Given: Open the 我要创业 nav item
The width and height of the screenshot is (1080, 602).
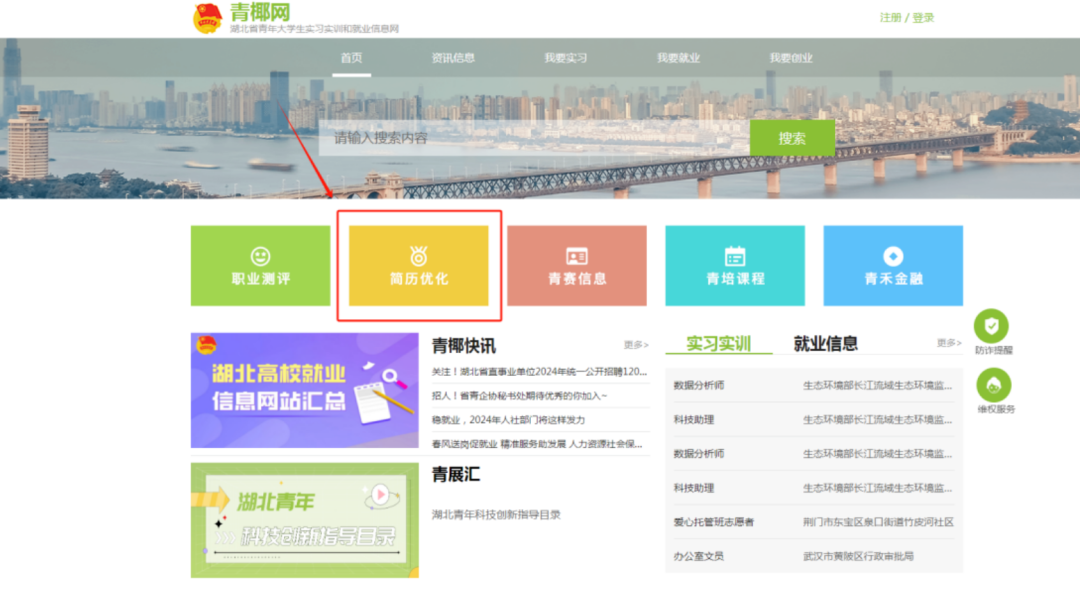Looking at the screenshot, I should click(x=791, y=58).
